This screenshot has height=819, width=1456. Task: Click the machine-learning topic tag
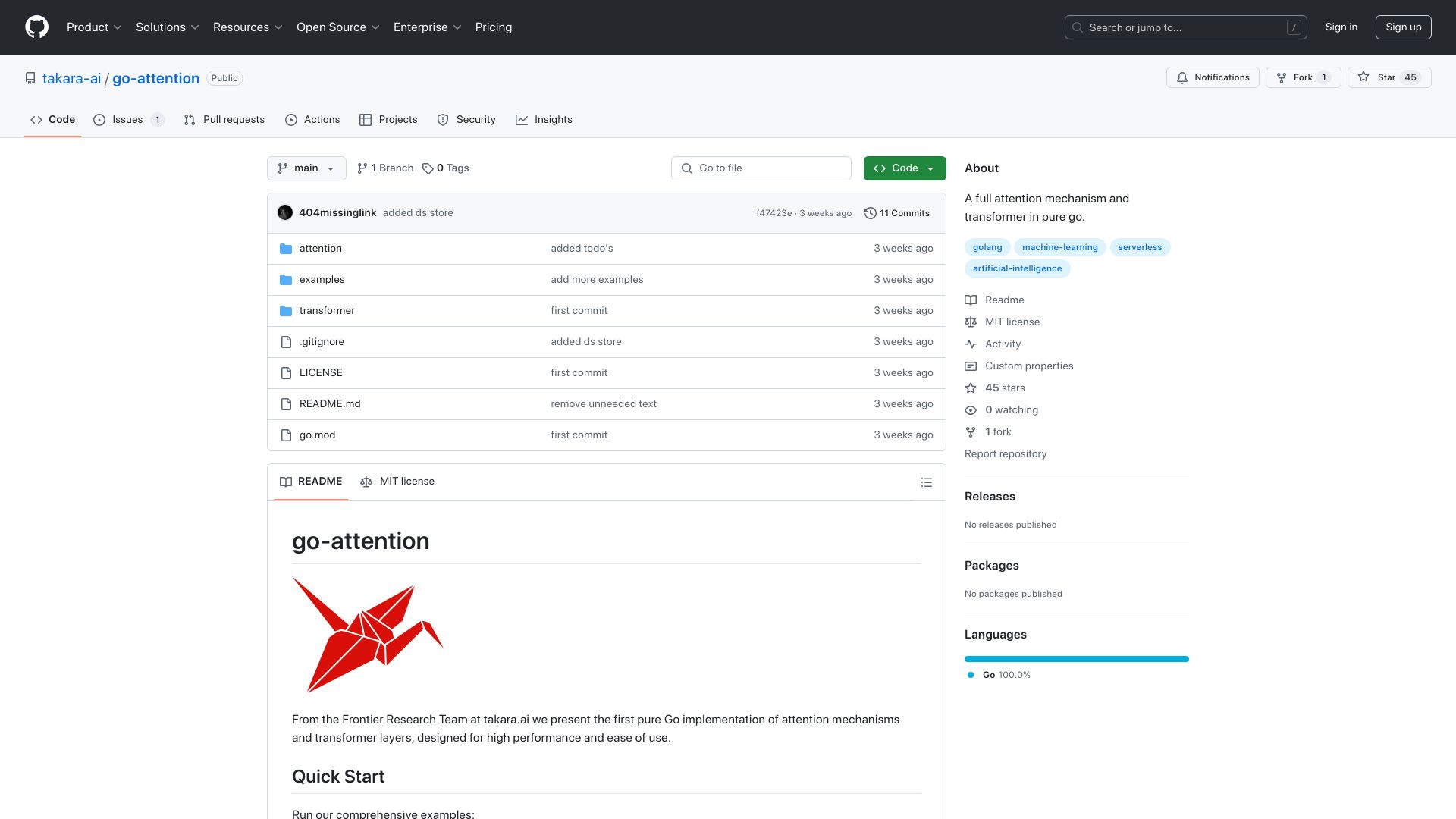(1059, 247)
